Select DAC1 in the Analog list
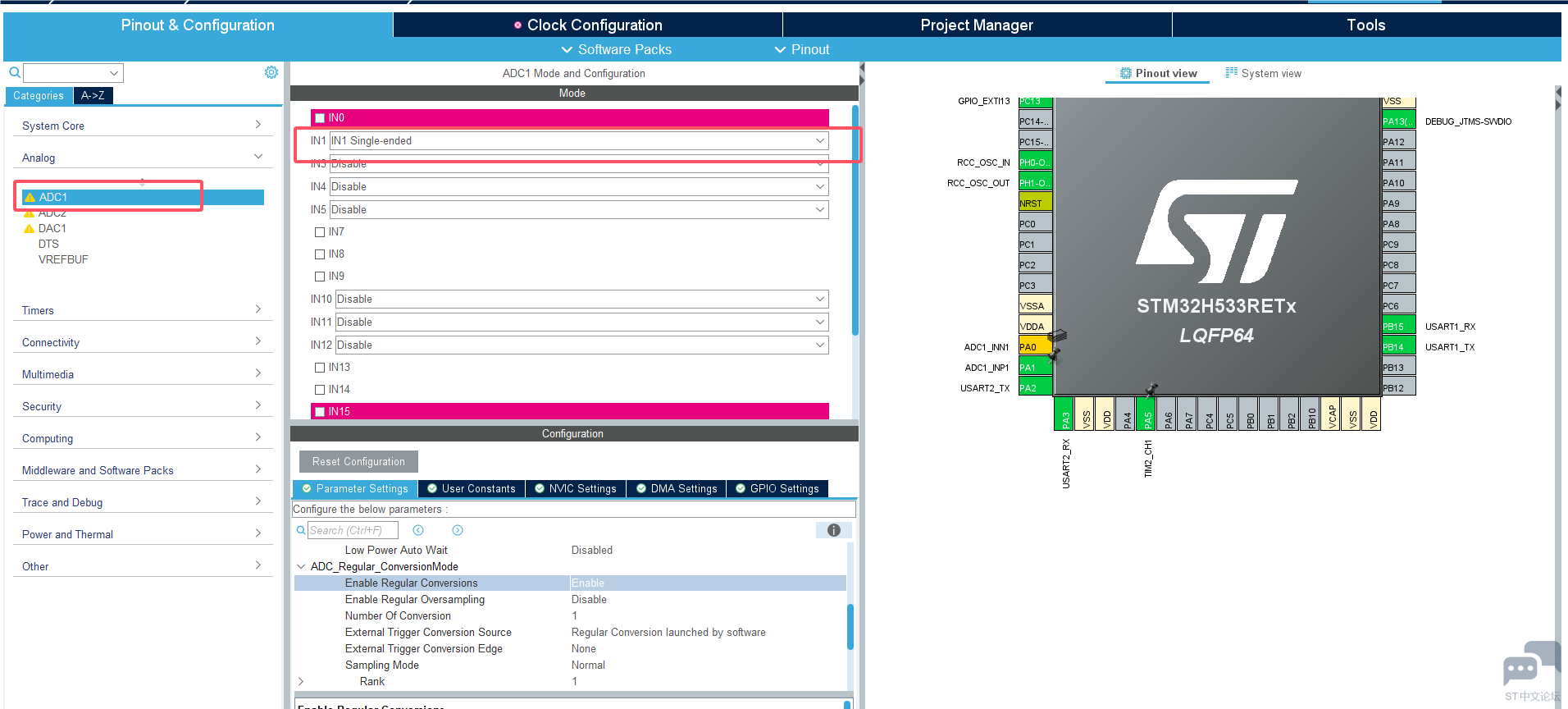This screenshot has height=709, width=1568. tap(52, 229)
